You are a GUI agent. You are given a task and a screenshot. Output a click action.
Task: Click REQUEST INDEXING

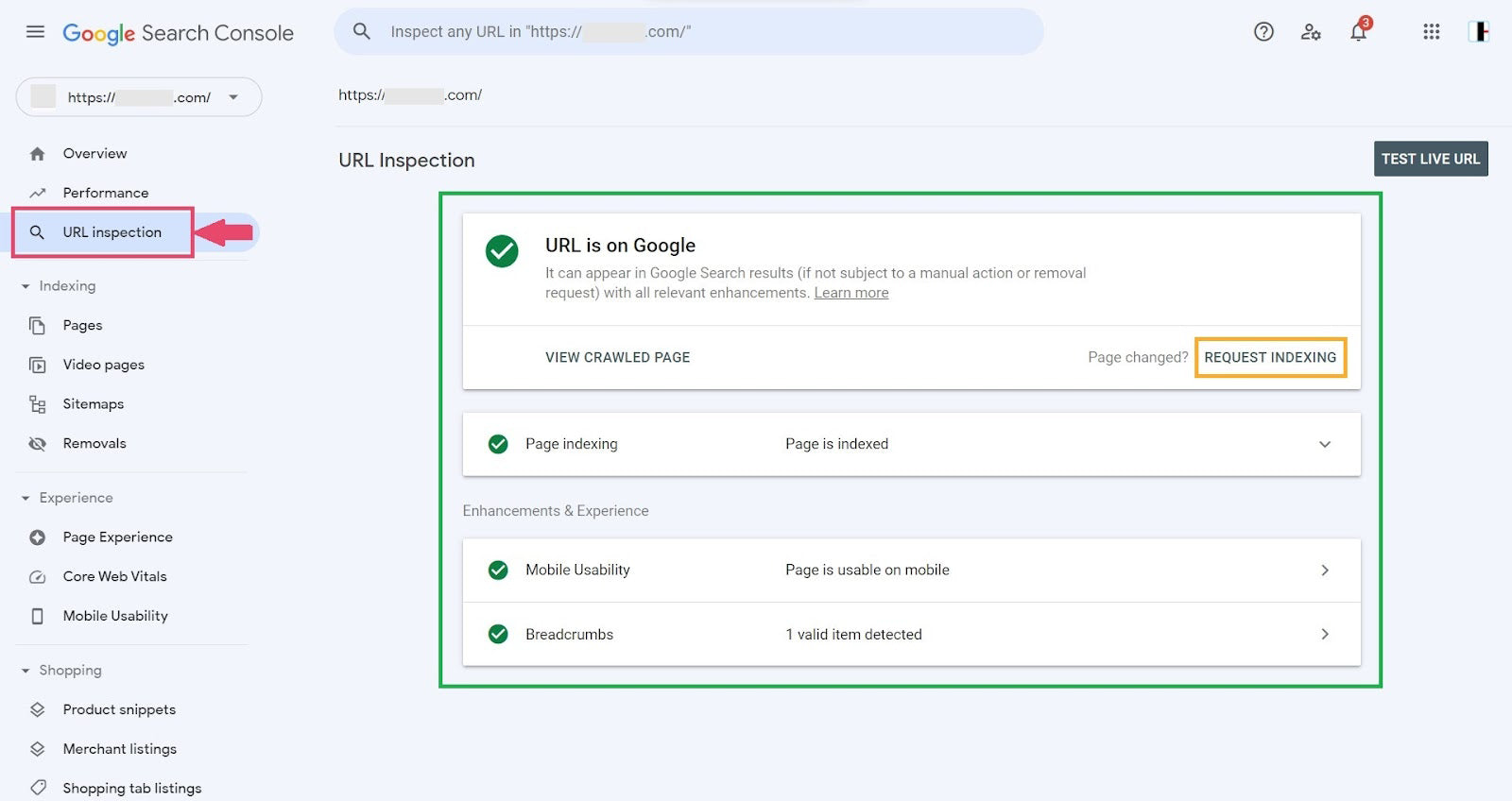pyautogui.click(x=1270, y=357)
